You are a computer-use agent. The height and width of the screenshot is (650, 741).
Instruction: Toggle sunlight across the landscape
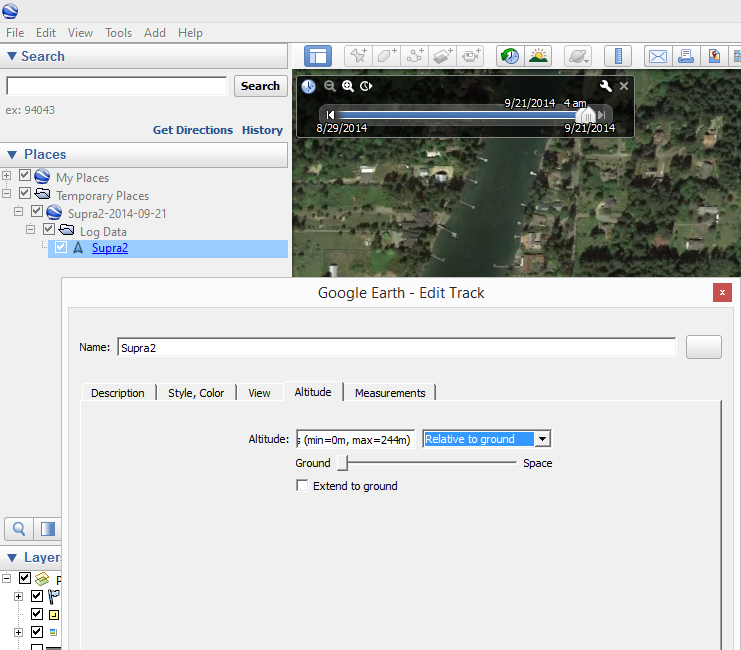538,56
